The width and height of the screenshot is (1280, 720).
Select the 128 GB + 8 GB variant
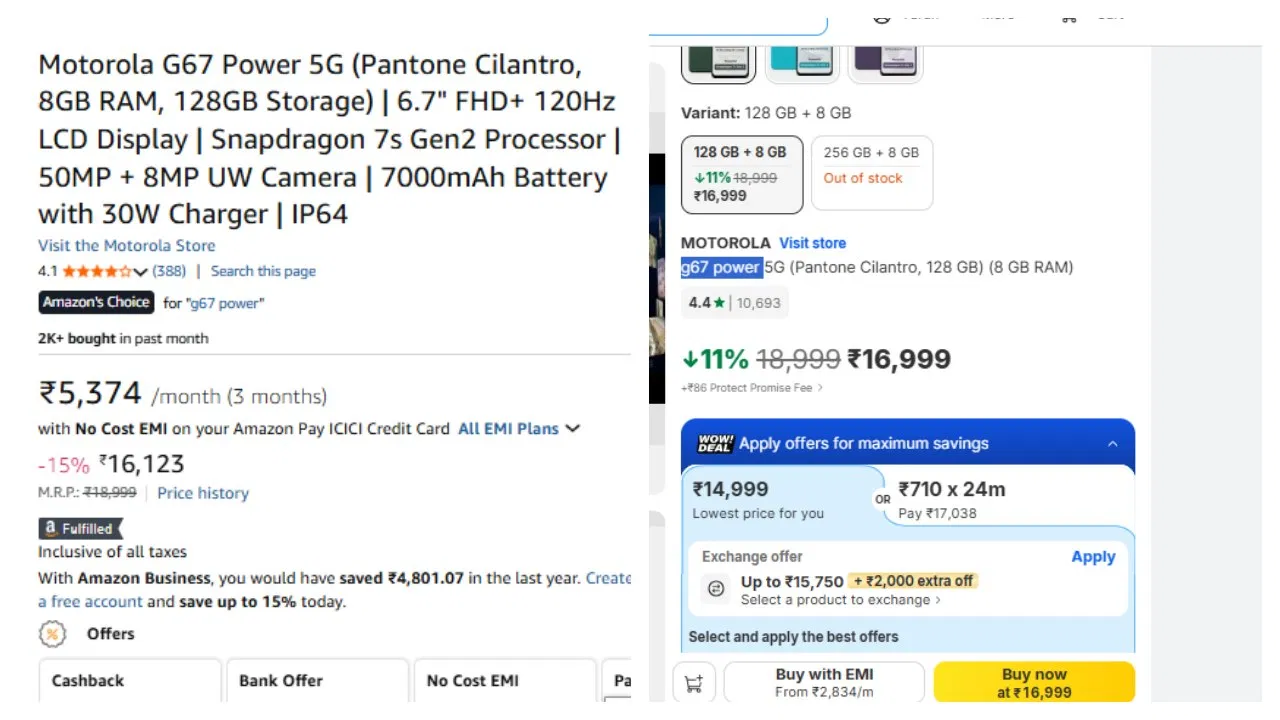(742, 174)
